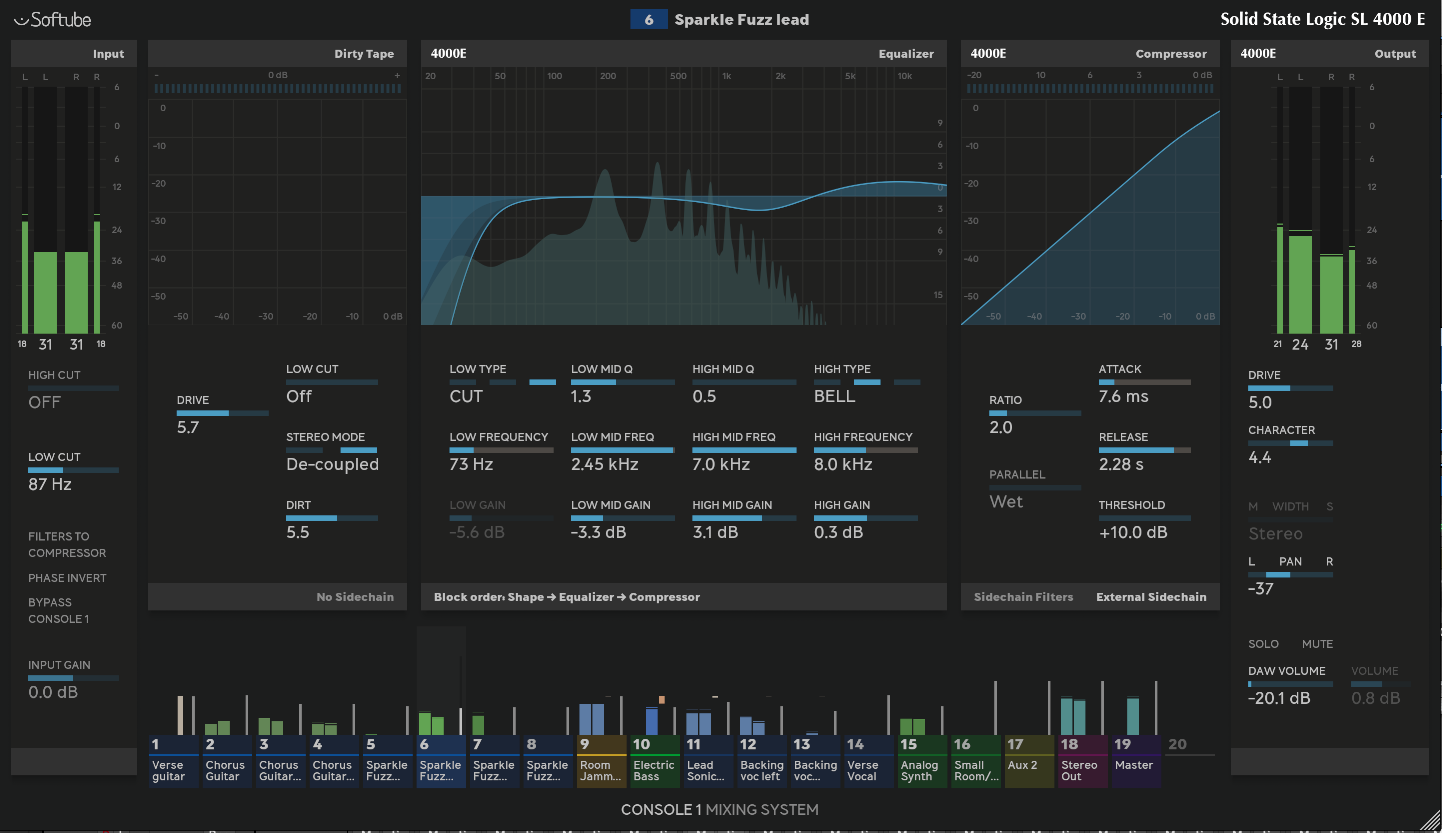Adjust the Low Frequency 73 Hz slider

(502, 450)
